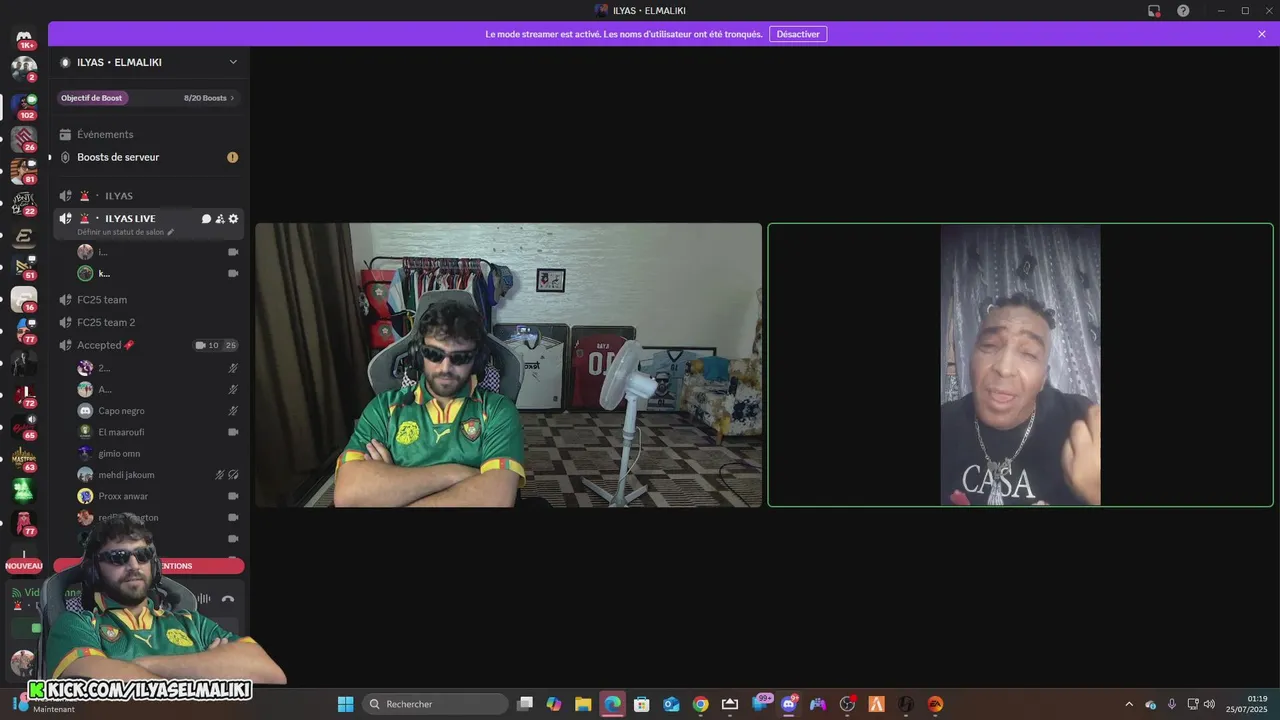The width and height of the screenshot is (1280, 720).
Task: Open chat icon for ILYAS LIVE channel
Action: click(x=206, y=219)
